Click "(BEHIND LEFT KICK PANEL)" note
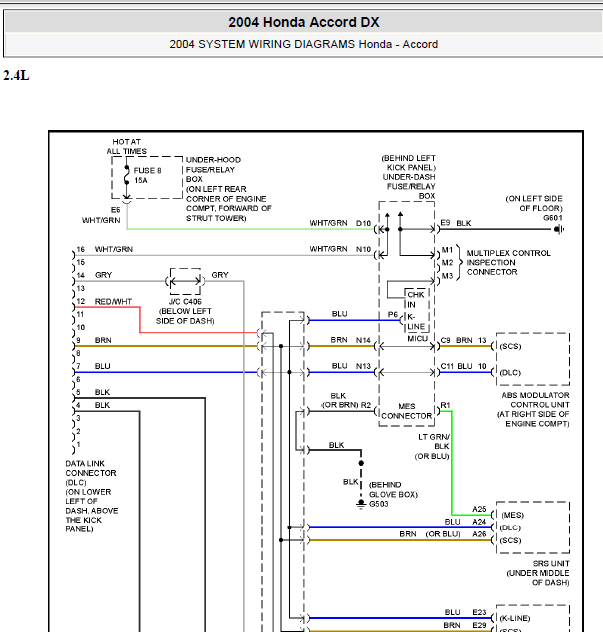603x632 pixels. (x=409, y=163)
